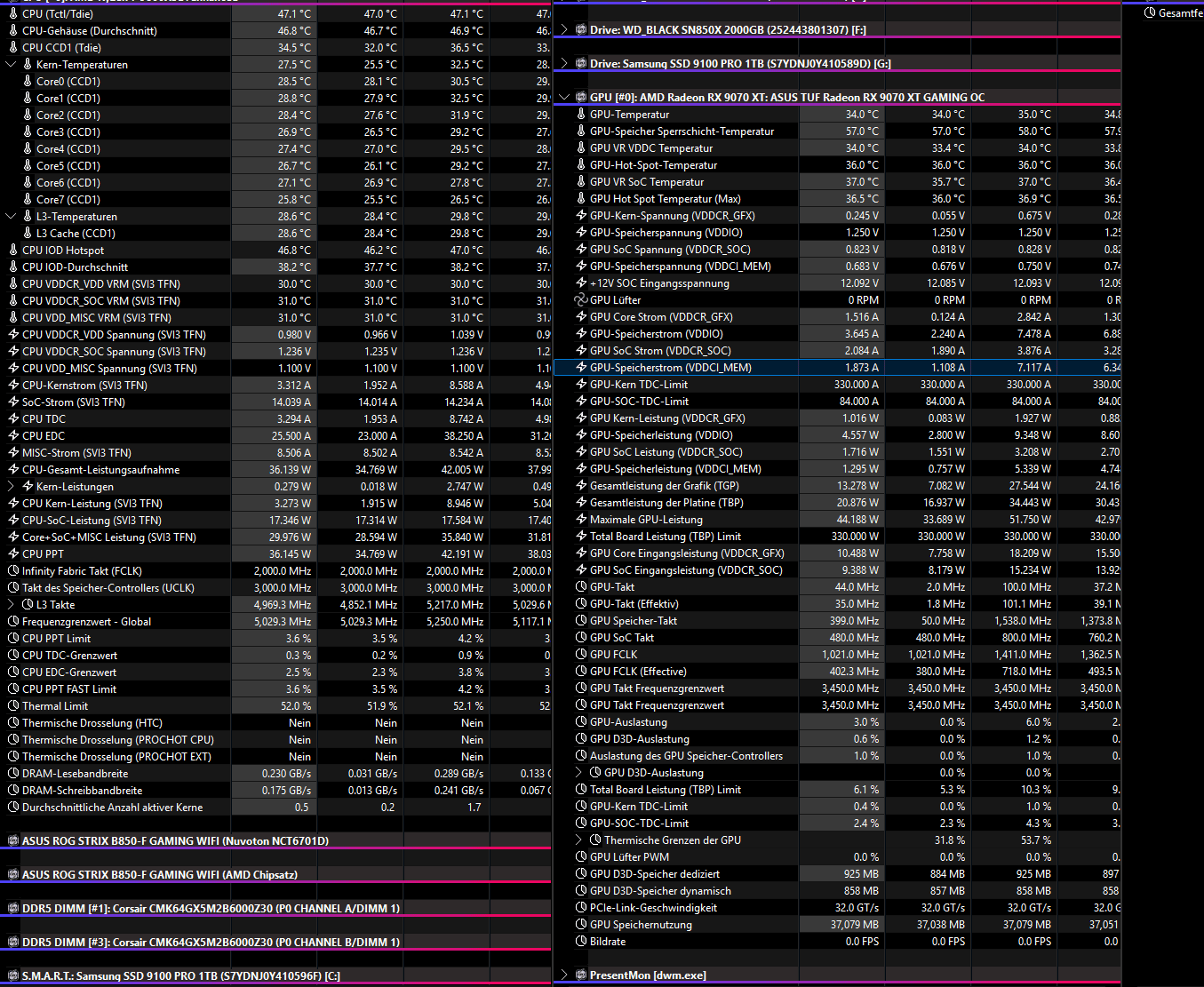Click lightning icon beside Maximale GPU-Leistung

pos(581,520)
